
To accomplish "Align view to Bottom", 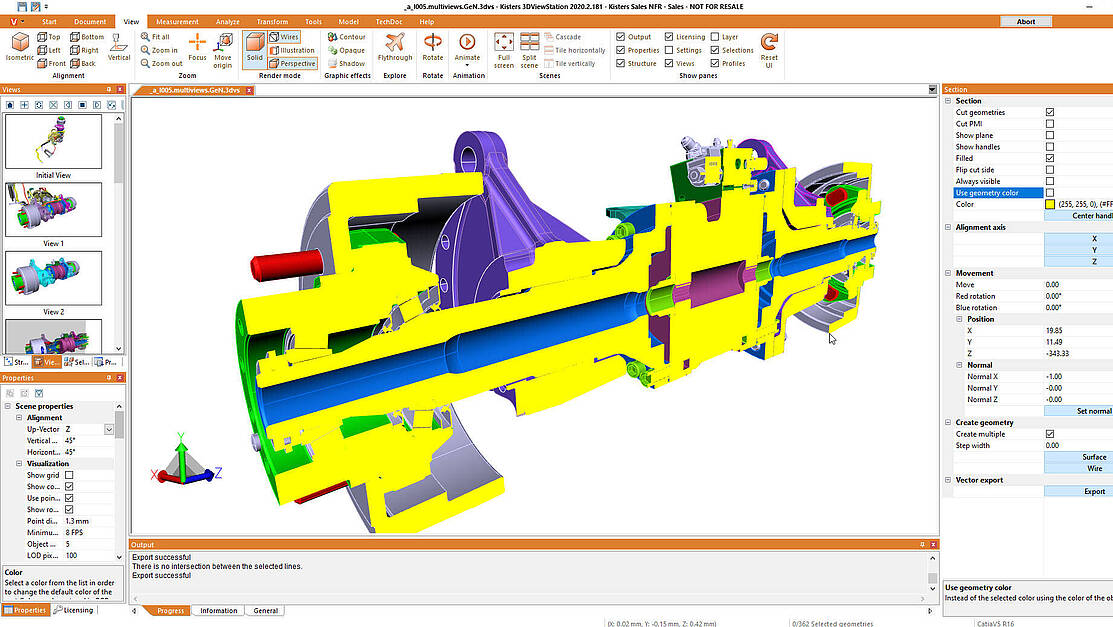I will pos(87,37).
